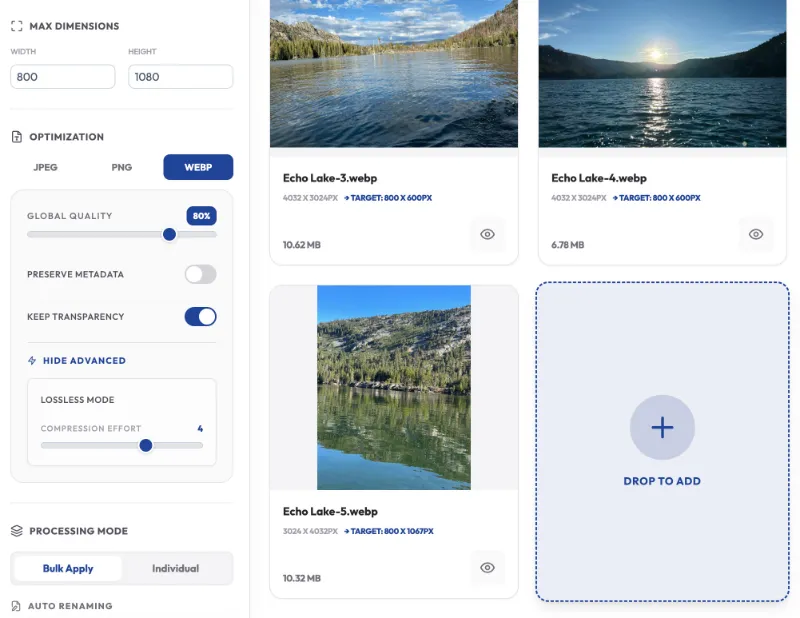Image resolution: width=800 pixels, height=618 pixels.
Task: Click the 10.62 MB file size
Action: (x=302, y=245)
